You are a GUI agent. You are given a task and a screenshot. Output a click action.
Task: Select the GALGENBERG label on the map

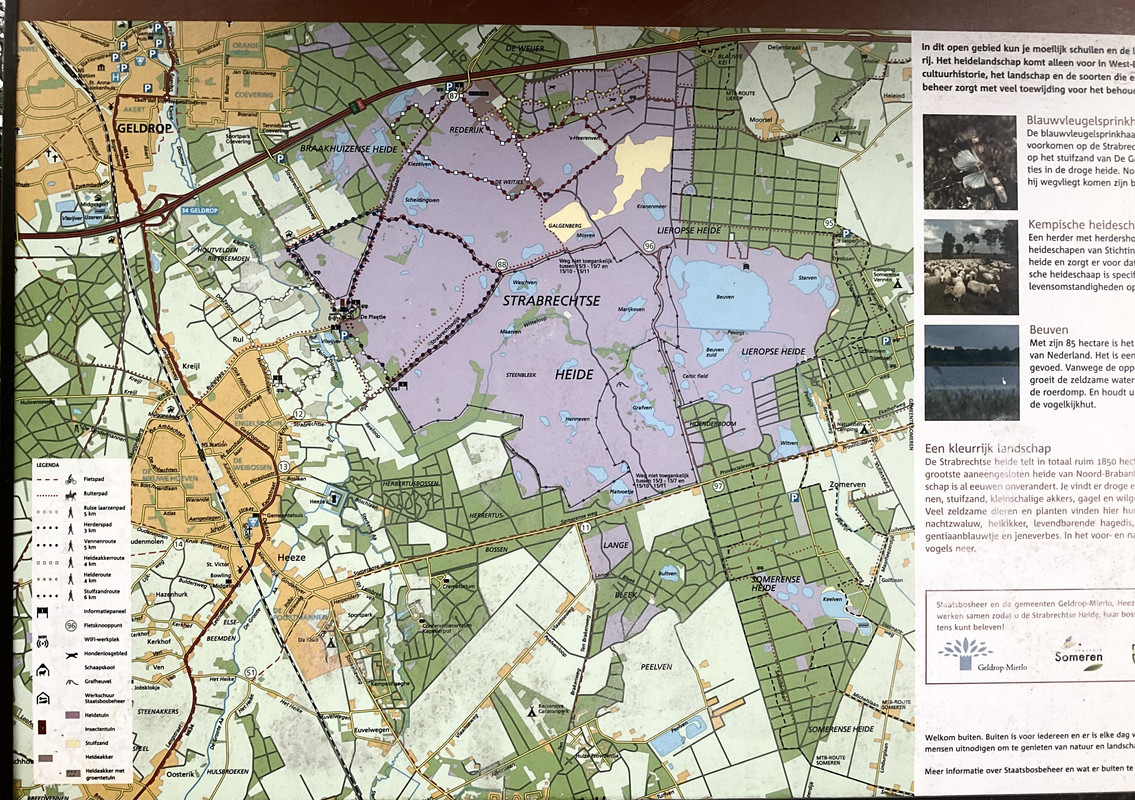click(x=565, y=226)
